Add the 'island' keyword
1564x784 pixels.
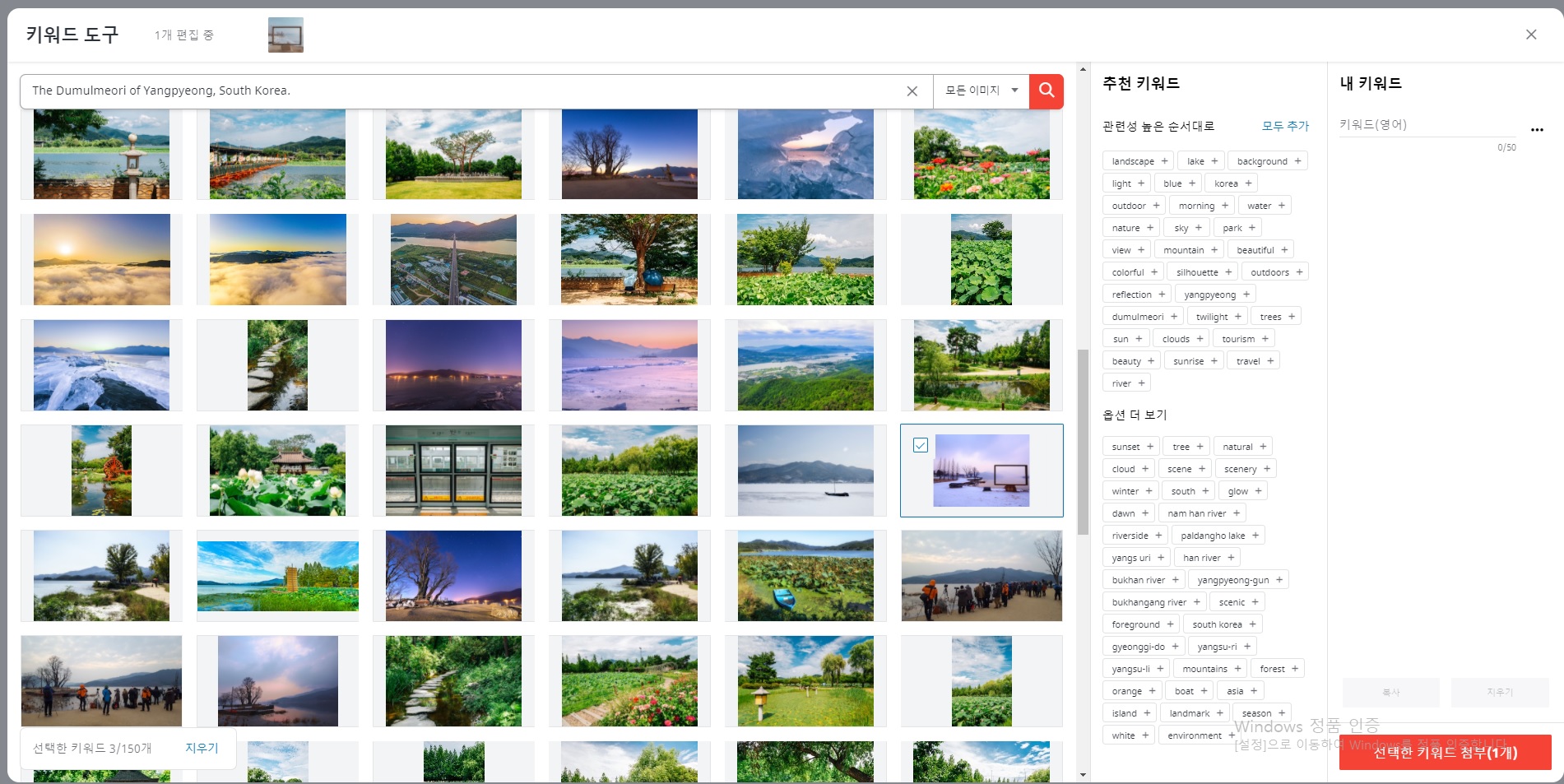pos(1130,713)
